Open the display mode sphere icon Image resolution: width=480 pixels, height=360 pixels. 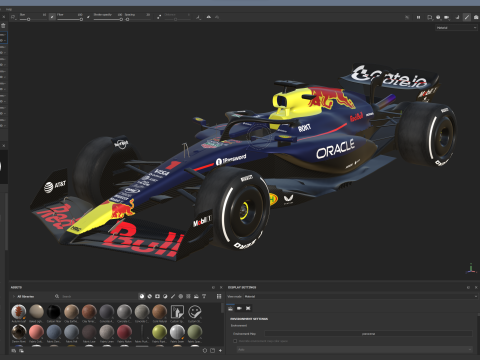[x=438, y=17]
